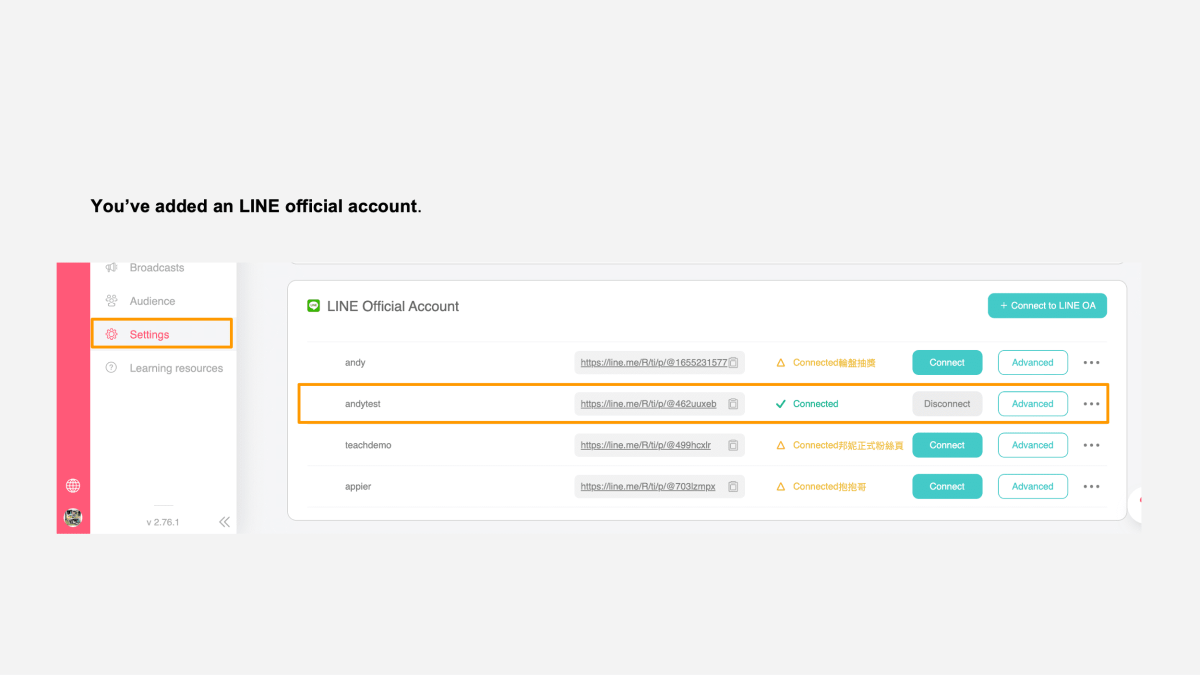
Task: Click the profile avatar at sidebar bottom
Action: click(x=73, y=519)
